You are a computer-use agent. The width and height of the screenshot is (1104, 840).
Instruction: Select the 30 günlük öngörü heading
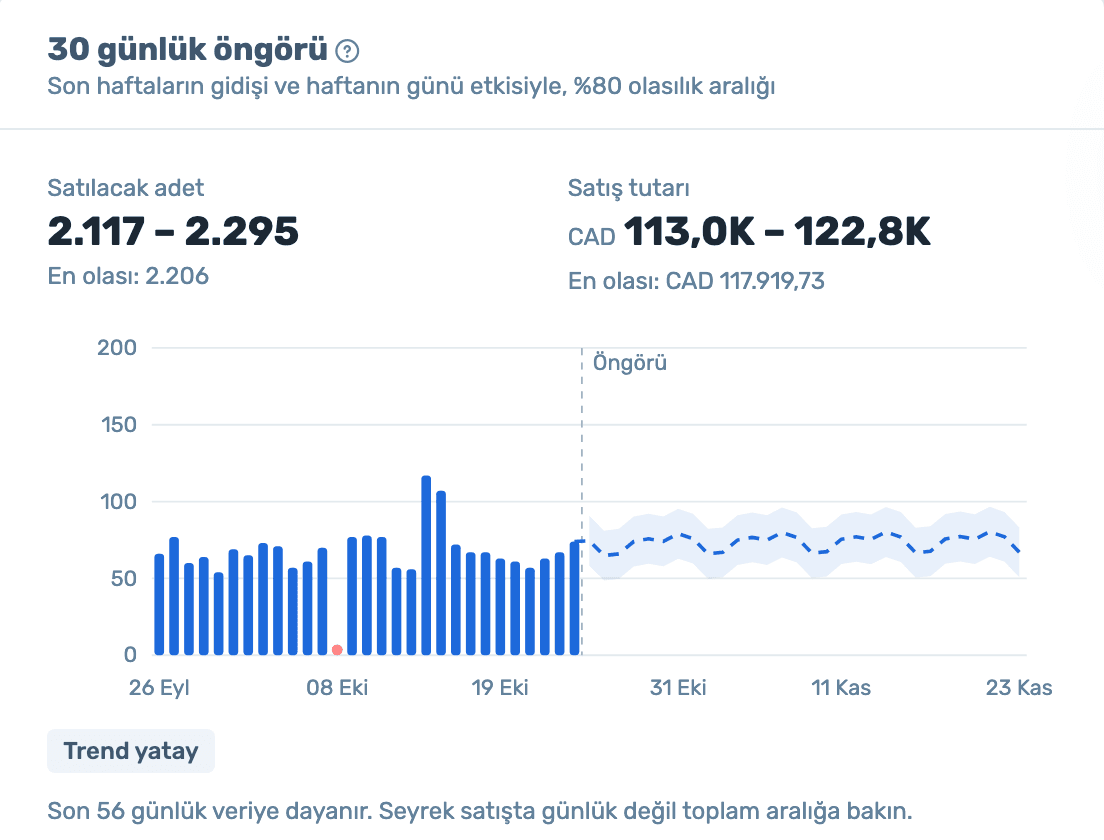(x=187, y=49)
